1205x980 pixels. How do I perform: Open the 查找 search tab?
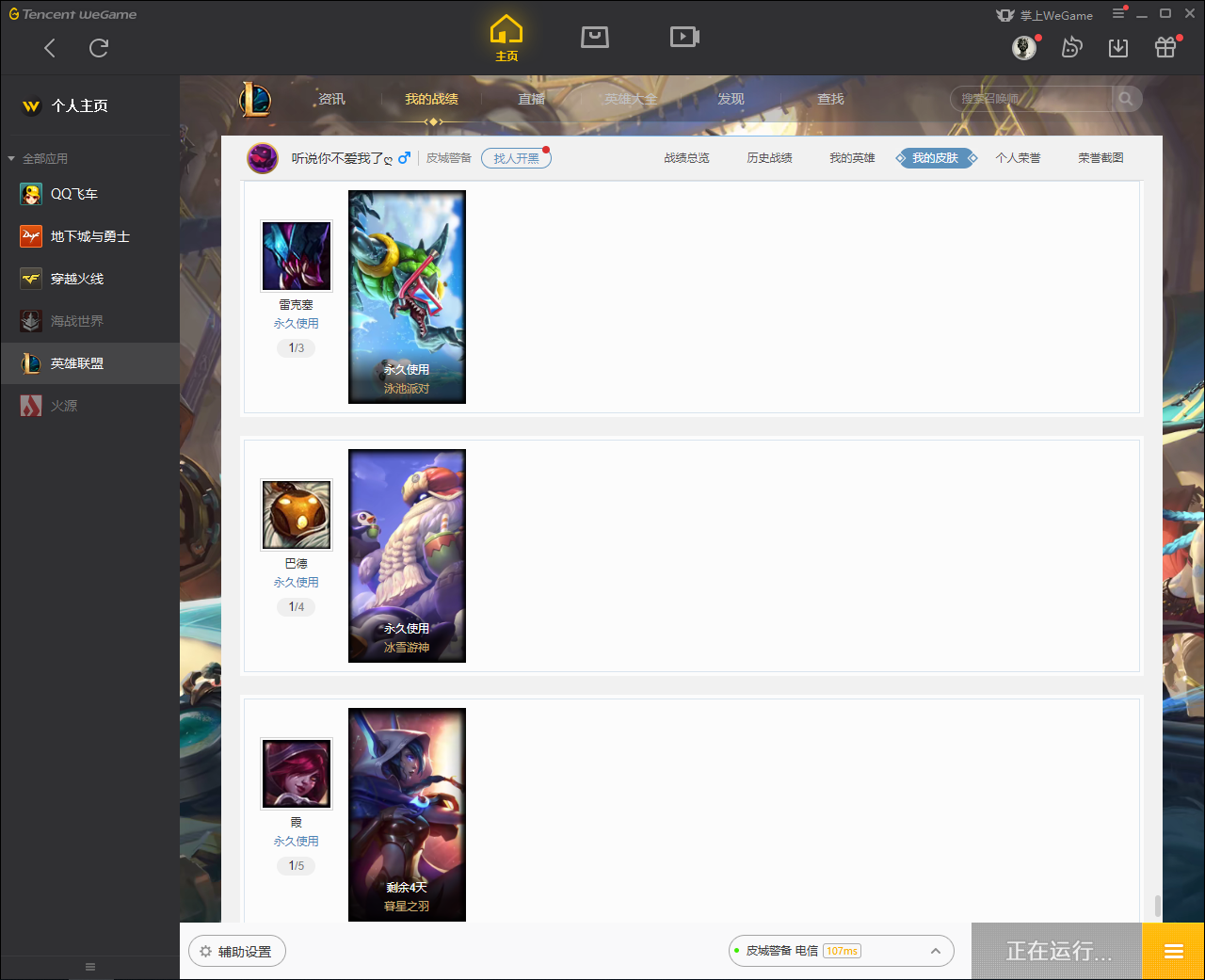click(x=830, y=99)
